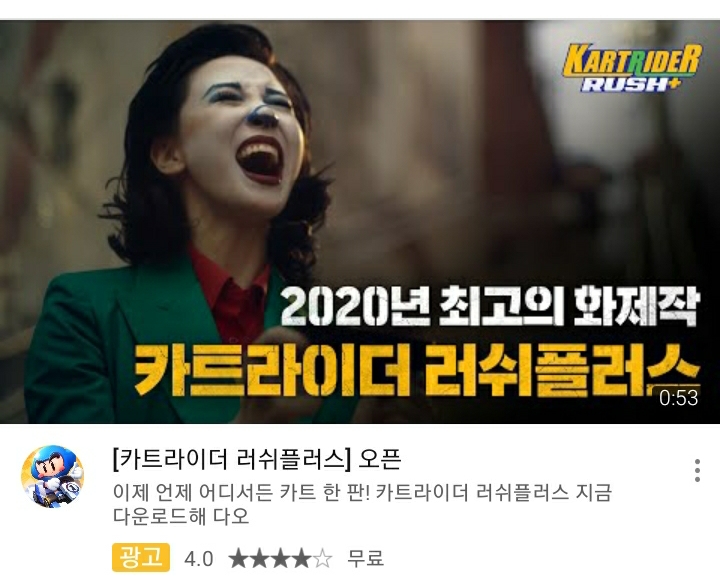
Task: Click the 무료 price label
Action: pyautogui.click(x=366, y=559)
